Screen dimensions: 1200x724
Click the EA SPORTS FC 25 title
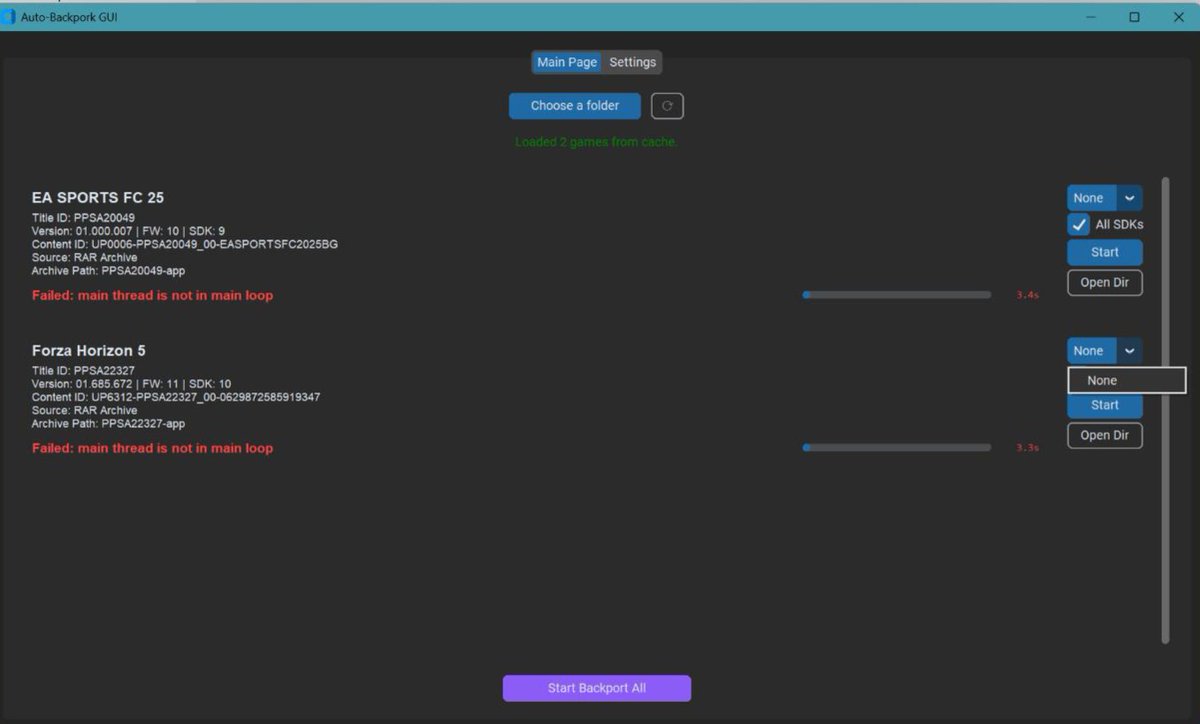(98, 198)
